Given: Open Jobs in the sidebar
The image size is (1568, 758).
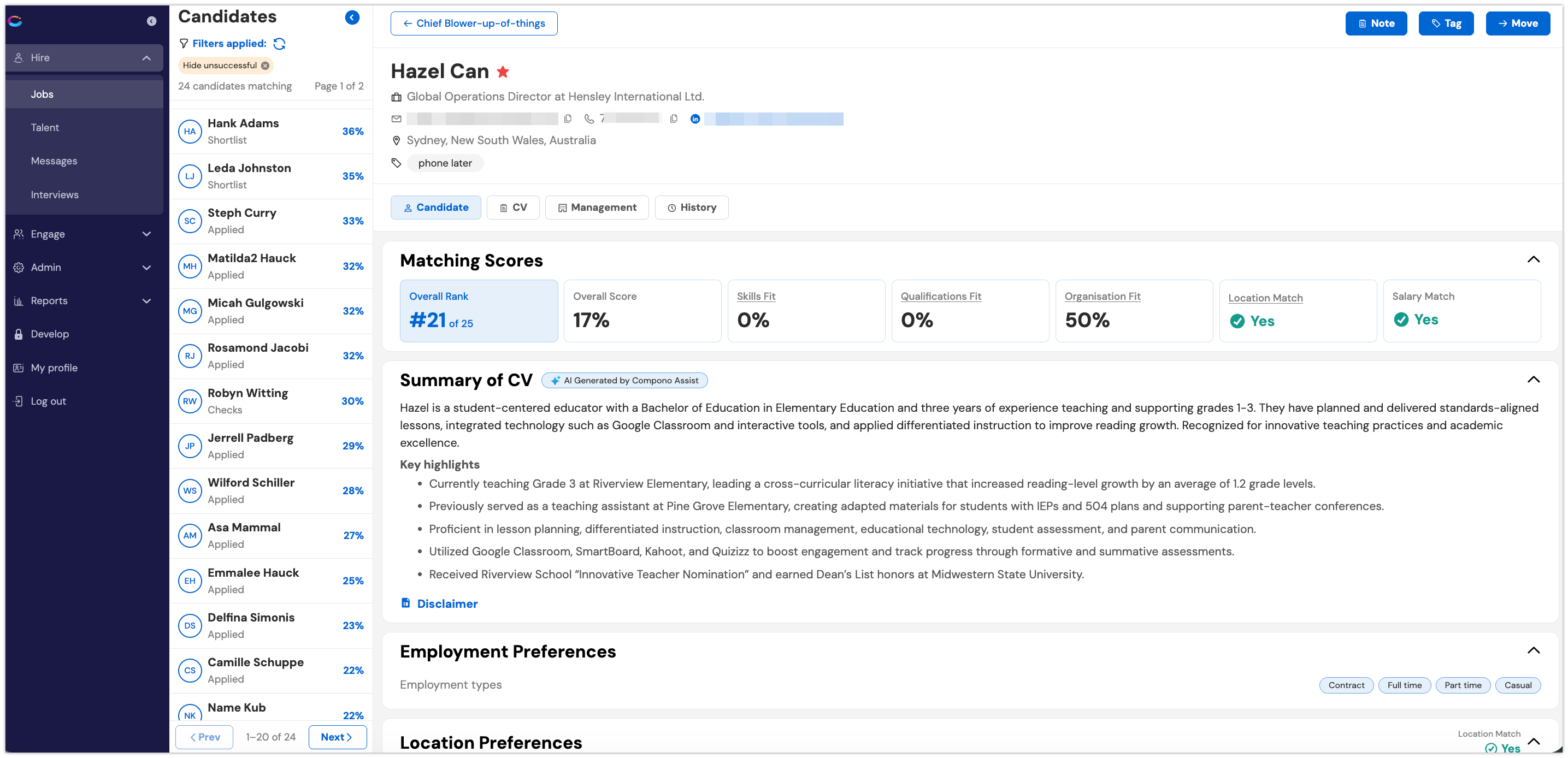Looking at the screenshot, I should coord(84,94).
